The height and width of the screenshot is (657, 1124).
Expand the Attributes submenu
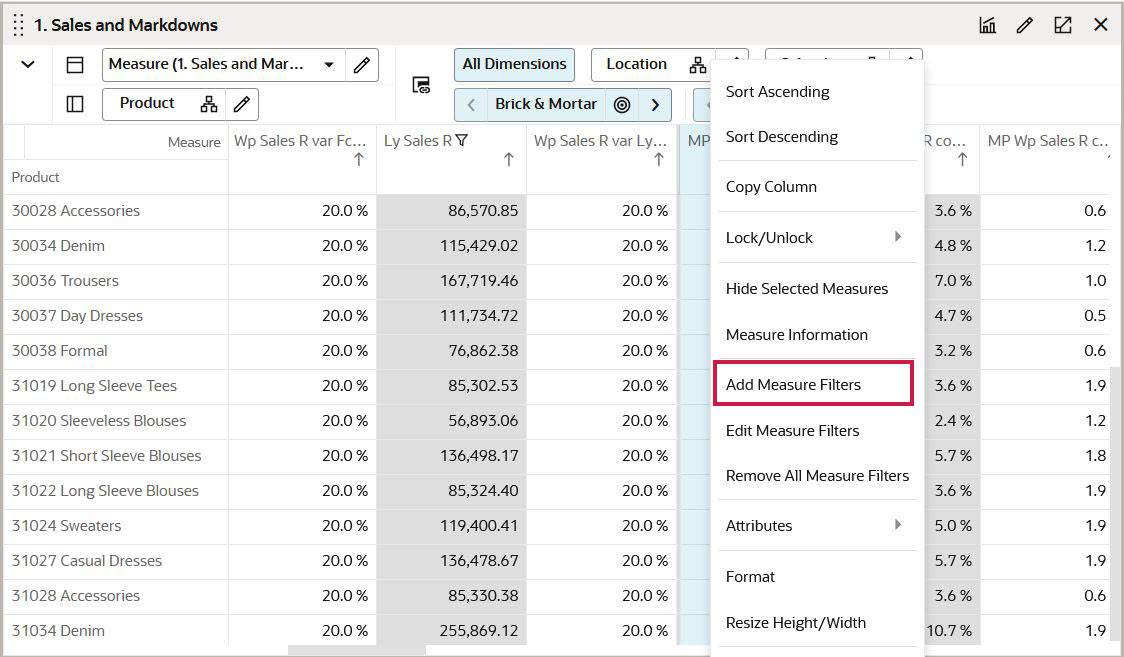[x=816, y=526]
